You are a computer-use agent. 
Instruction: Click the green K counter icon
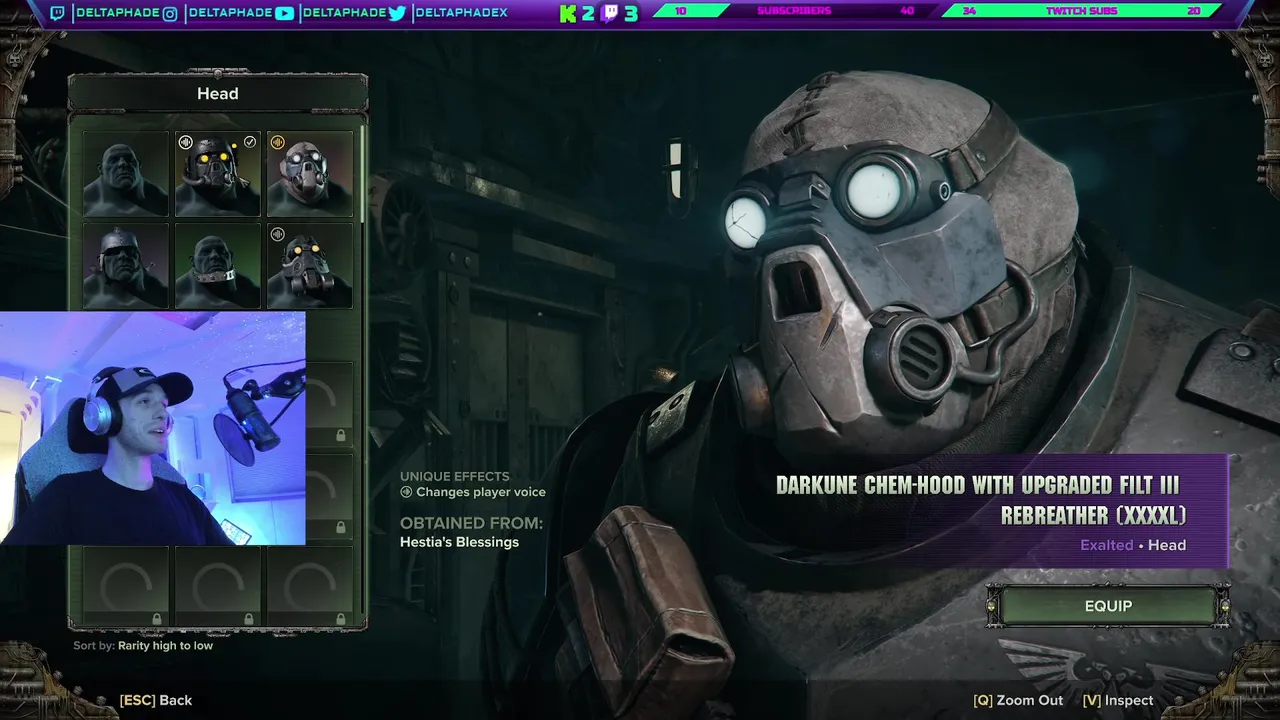point(568,13)
